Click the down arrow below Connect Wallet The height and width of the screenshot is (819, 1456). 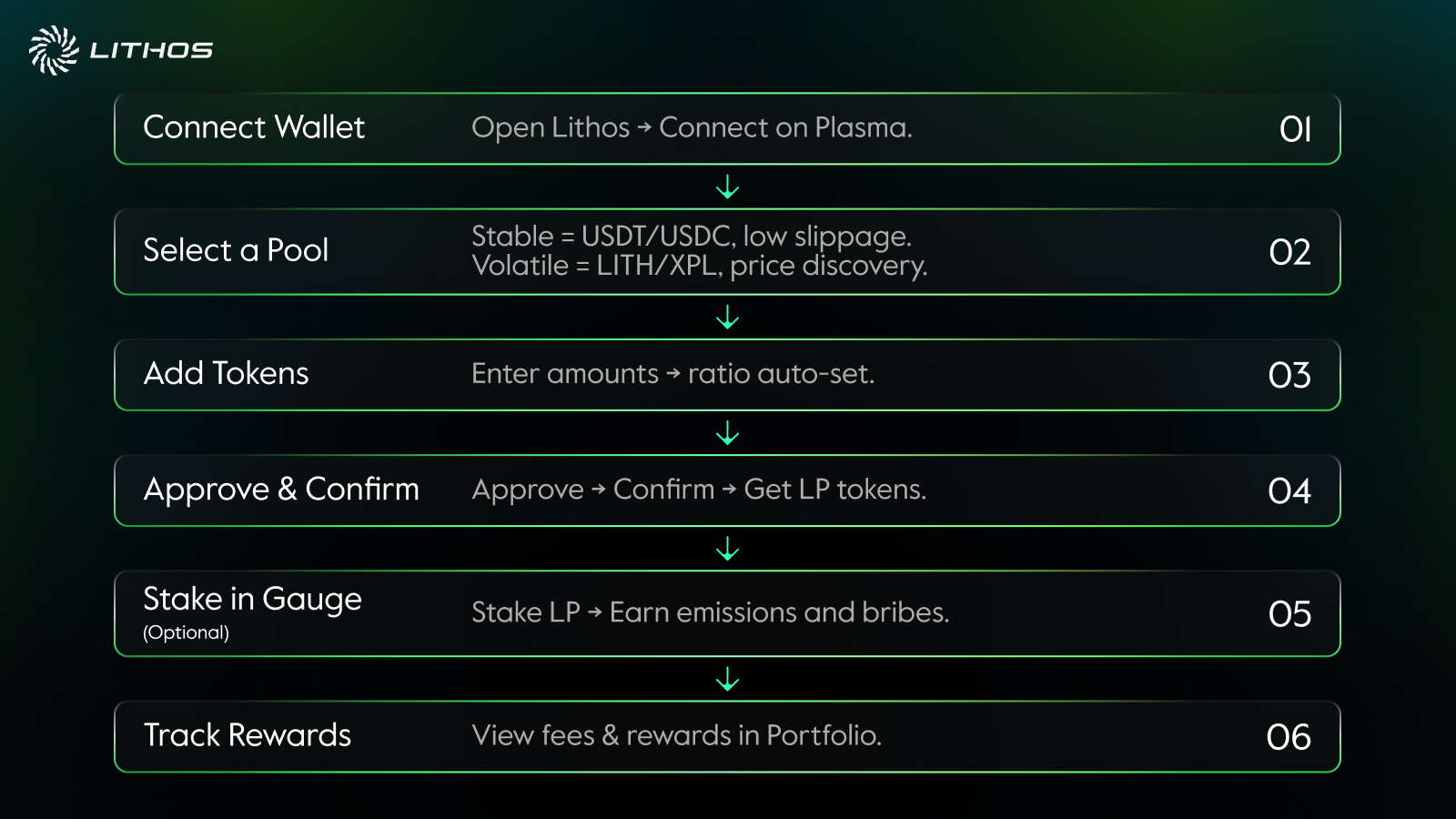click(x=727, y=187)
